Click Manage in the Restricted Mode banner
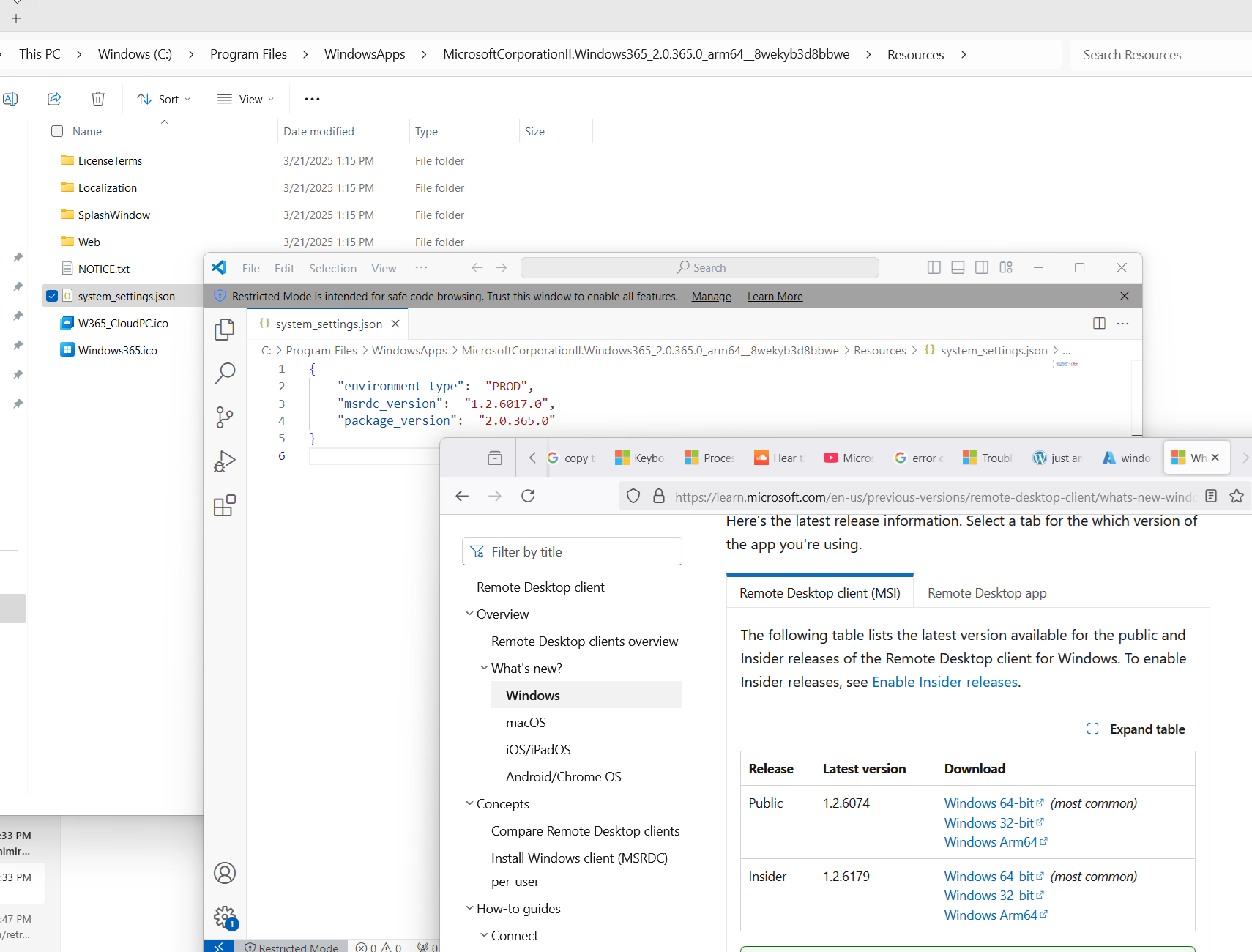Viewport: 1252px width, 952px height. [712, 296]
